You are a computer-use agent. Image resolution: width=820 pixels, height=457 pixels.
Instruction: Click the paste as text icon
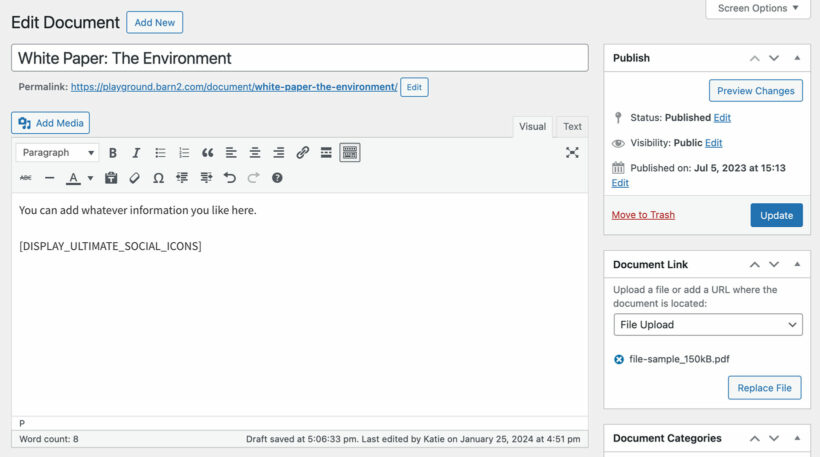(x=111, y=178)
